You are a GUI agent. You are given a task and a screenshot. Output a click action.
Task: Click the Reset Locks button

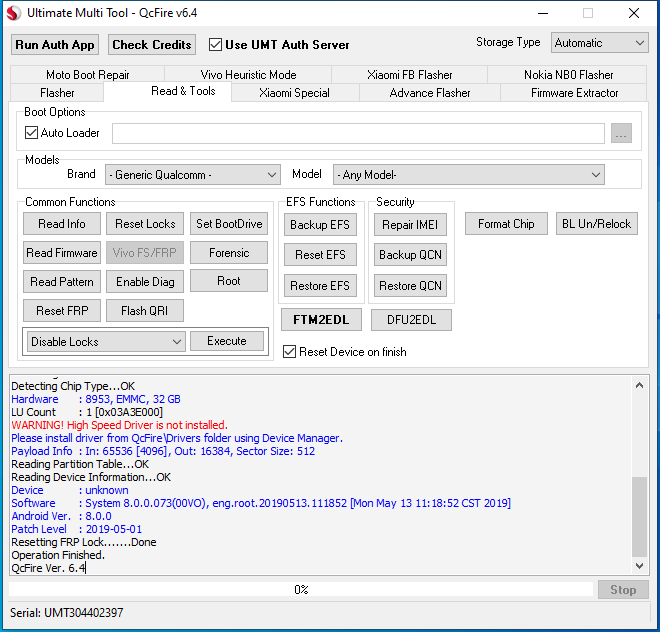click(x=145, y=224)
